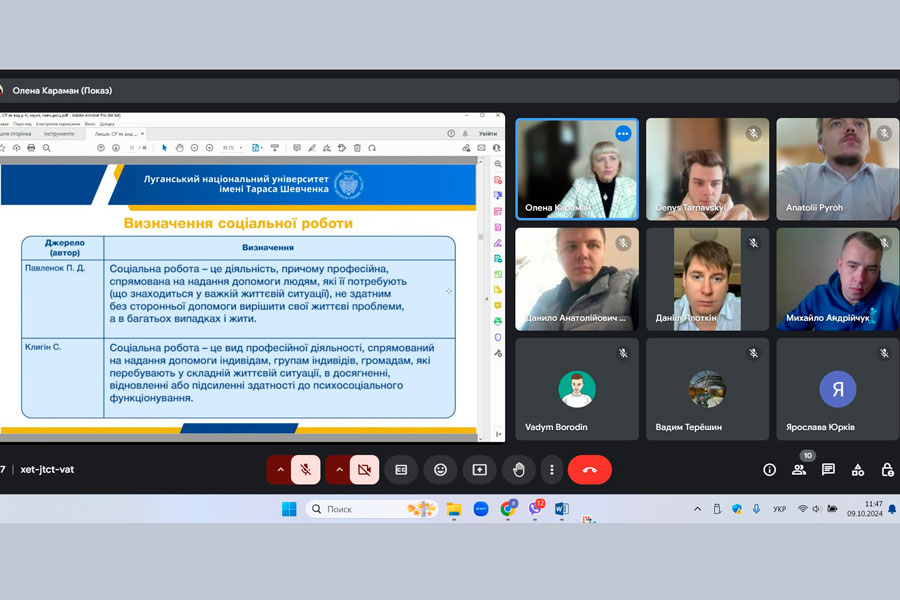Raise hand in the meeting

click(x=518, y=470)
